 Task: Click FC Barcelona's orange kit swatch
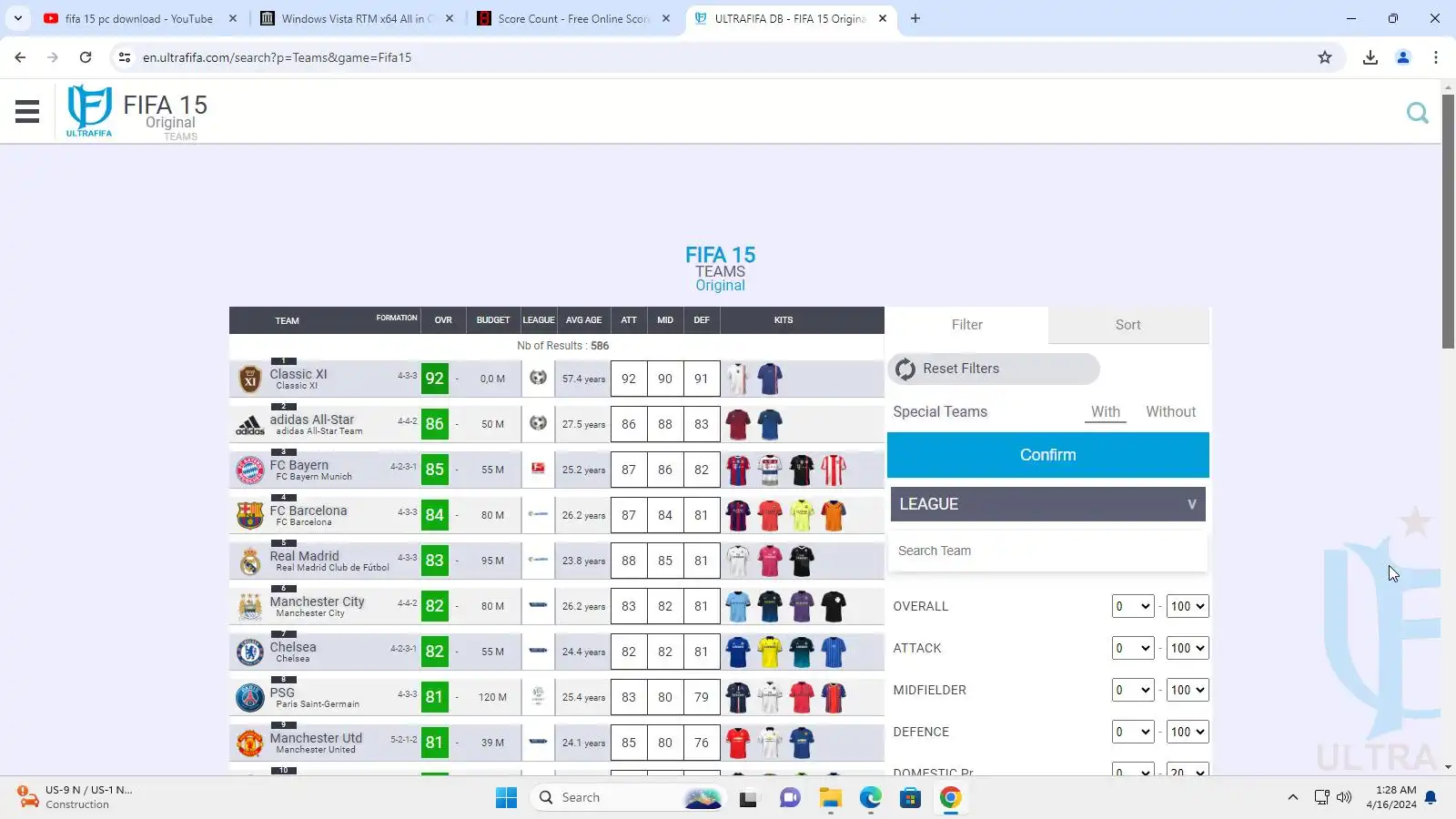[834, 515]
